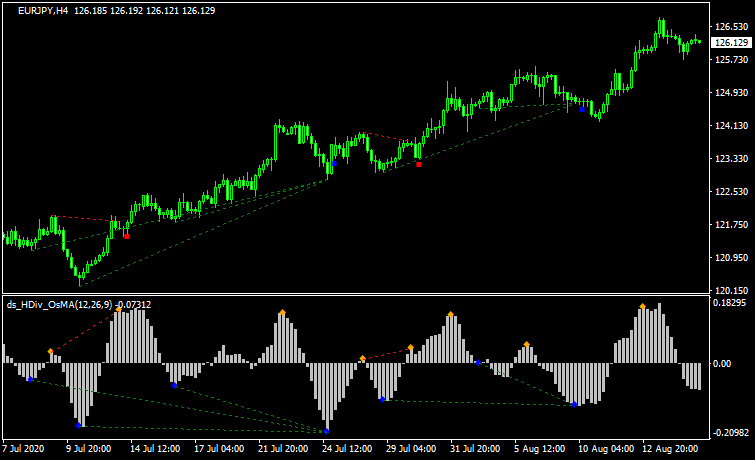Image resolution: width=755 pixels, height=460 pixels.
Task: Click the leftmost orange diamond in the oscillator panel
Action: coord(50,351)
